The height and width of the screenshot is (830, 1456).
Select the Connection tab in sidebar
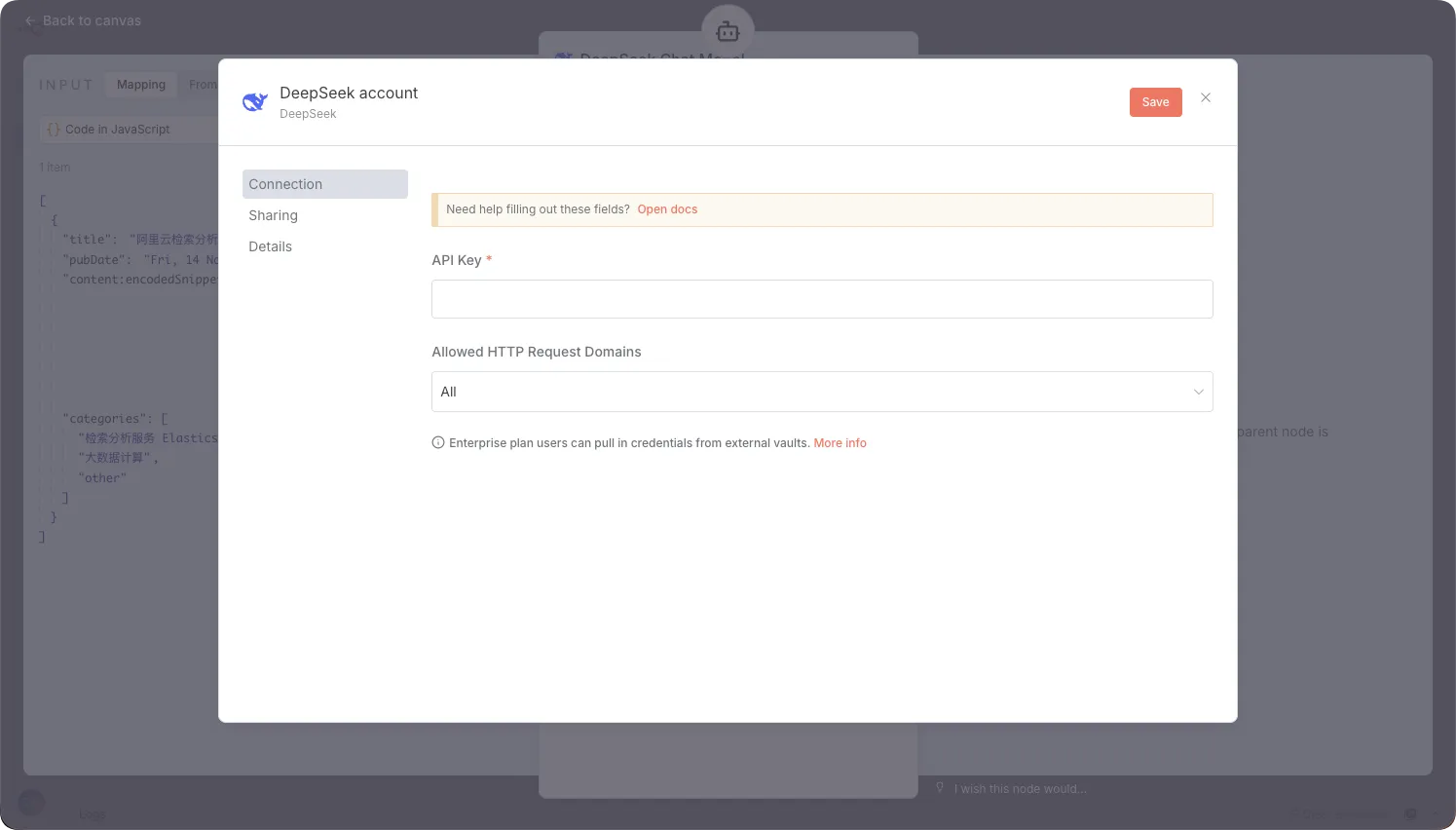click(x=324, y=184)
